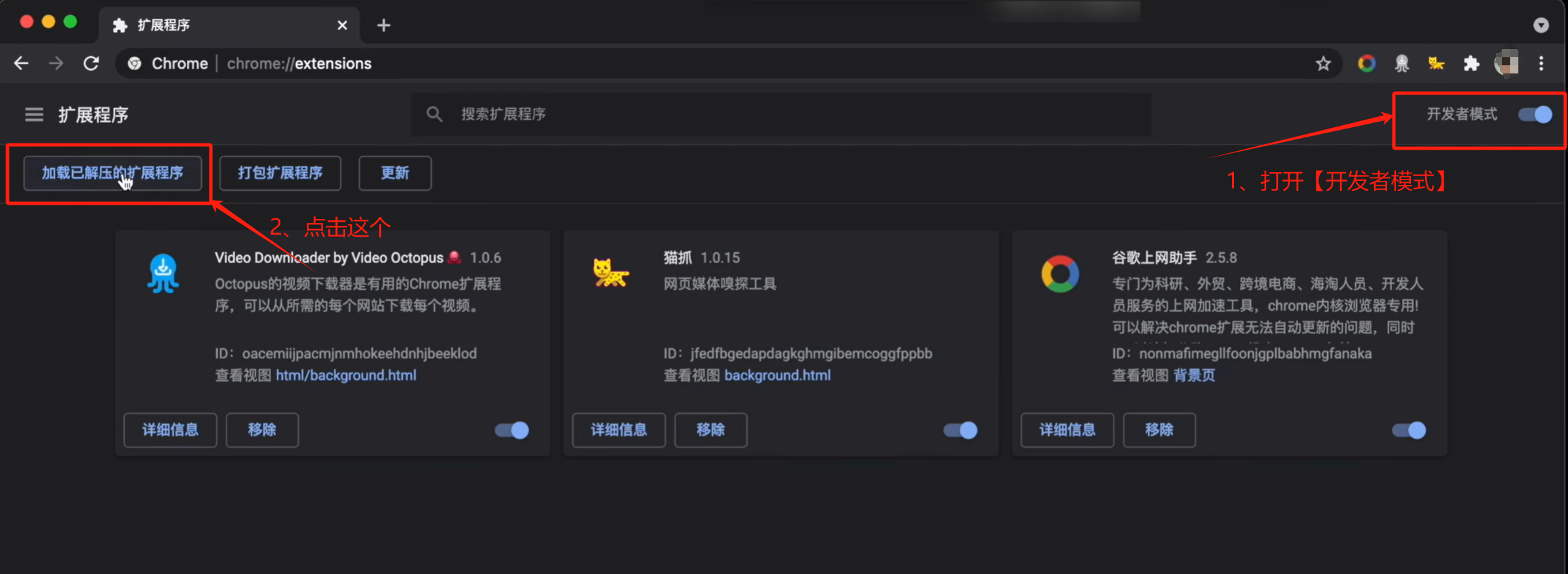
Task: Click 打包扩展程序 button
Action: pyautogui.click(x=280, y=173)
